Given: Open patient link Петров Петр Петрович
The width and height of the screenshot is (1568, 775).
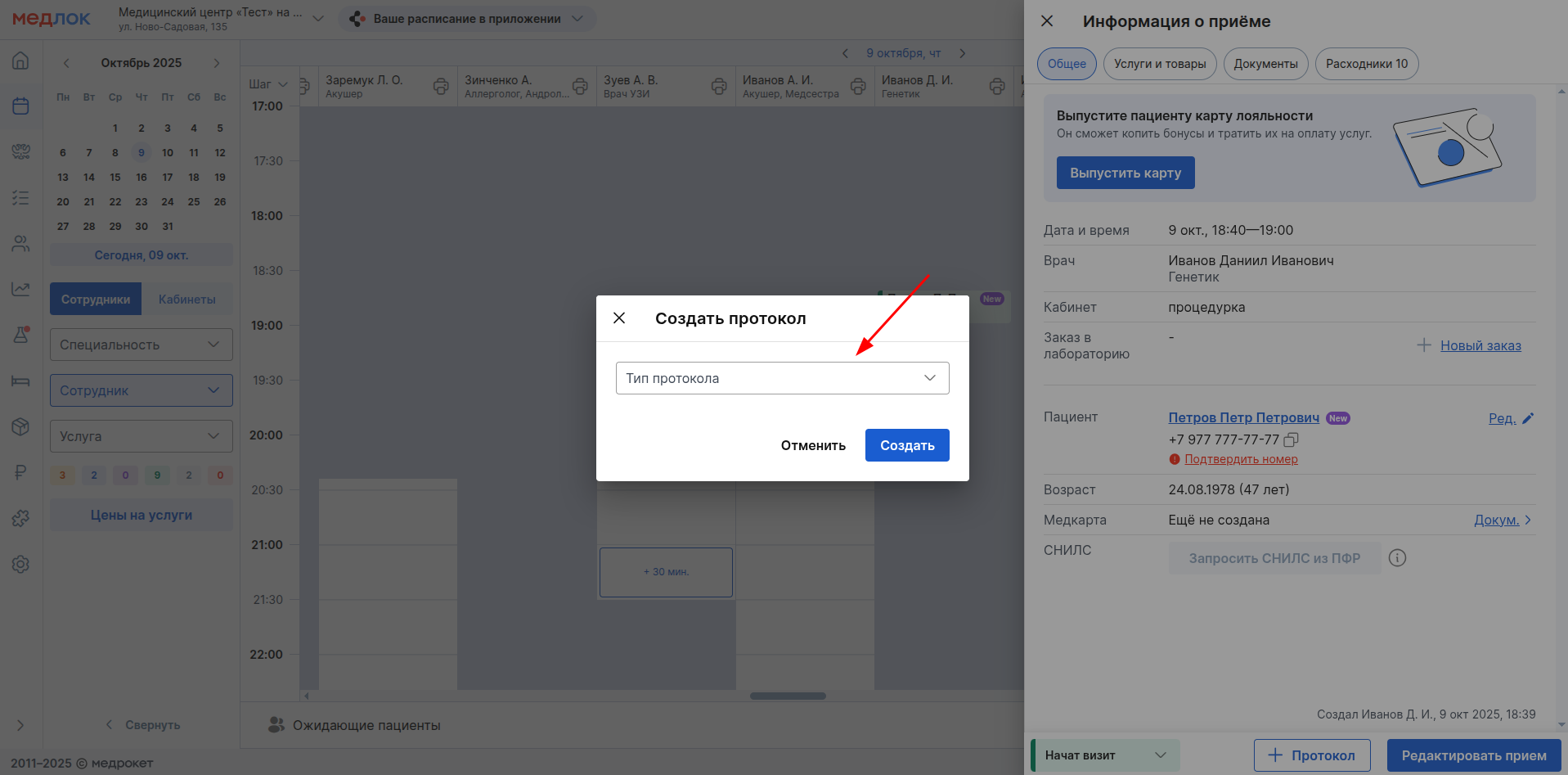Looking at the screenshot, I should click(1243, 417).
